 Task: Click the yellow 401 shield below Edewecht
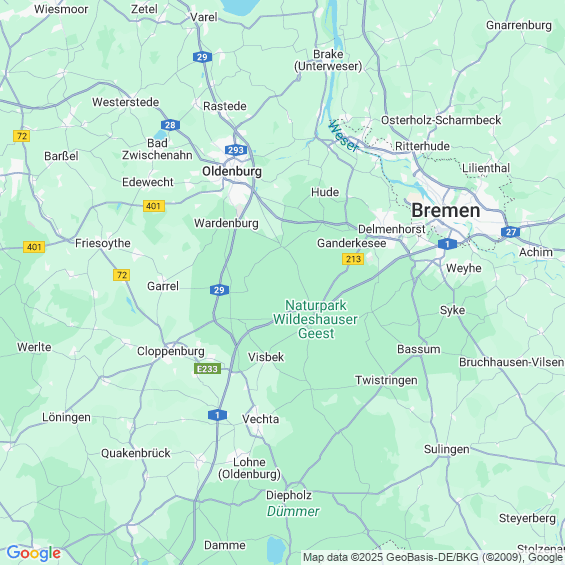tap(154, 206)
